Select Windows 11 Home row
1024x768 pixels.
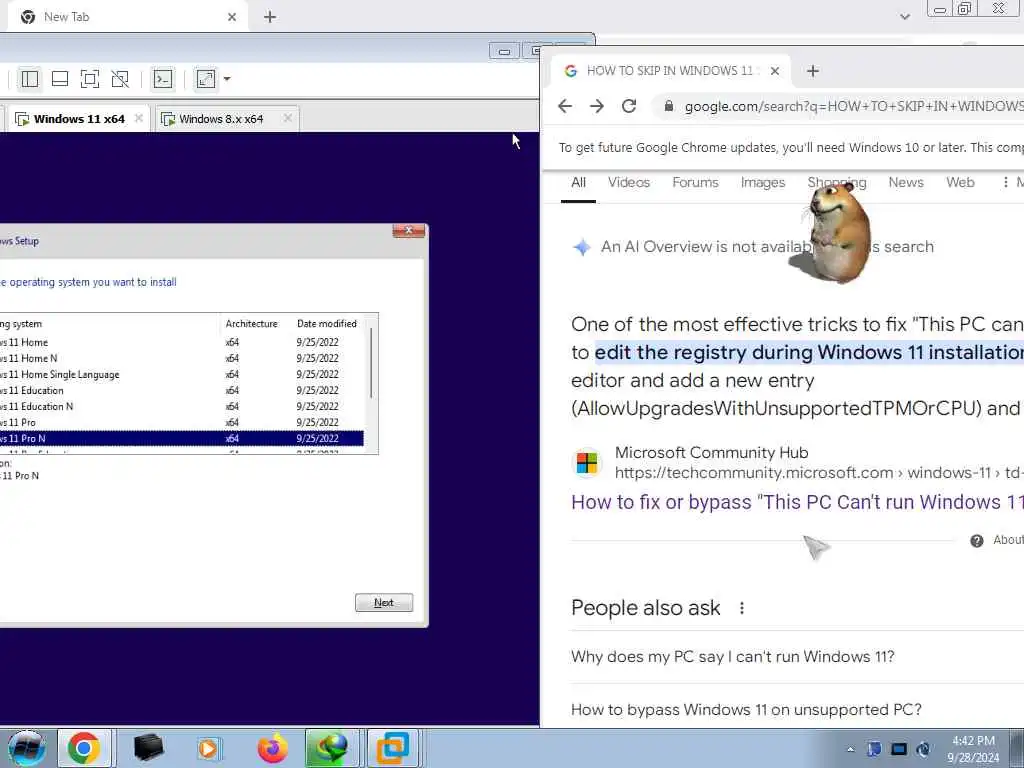pyautogui.click(x=182, y=342)
